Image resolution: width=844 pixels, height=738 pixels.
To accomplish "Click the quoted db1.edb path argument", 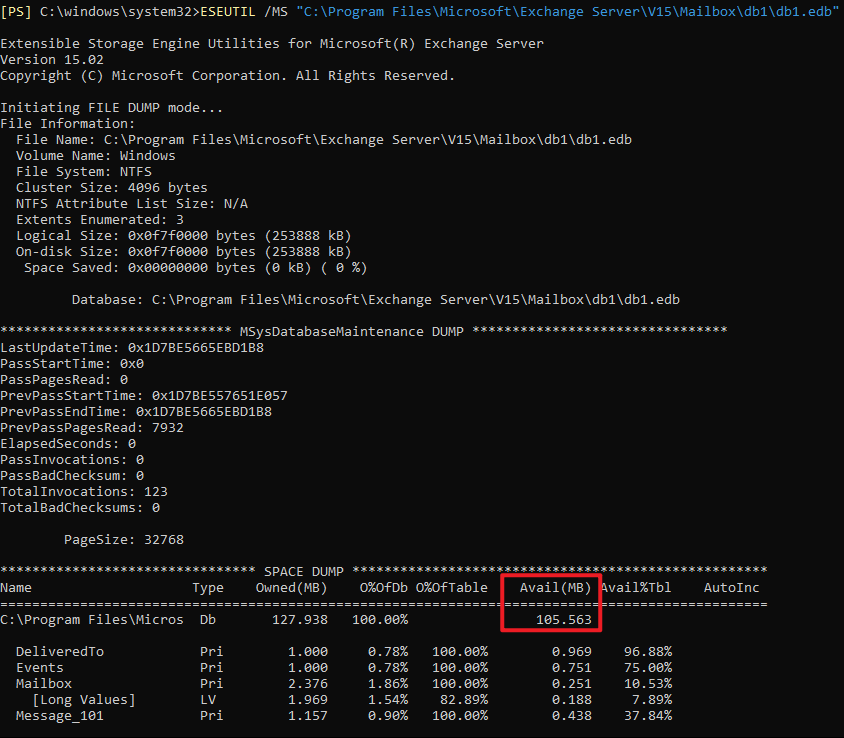I will pyautogui.click(x=567, y=11).
